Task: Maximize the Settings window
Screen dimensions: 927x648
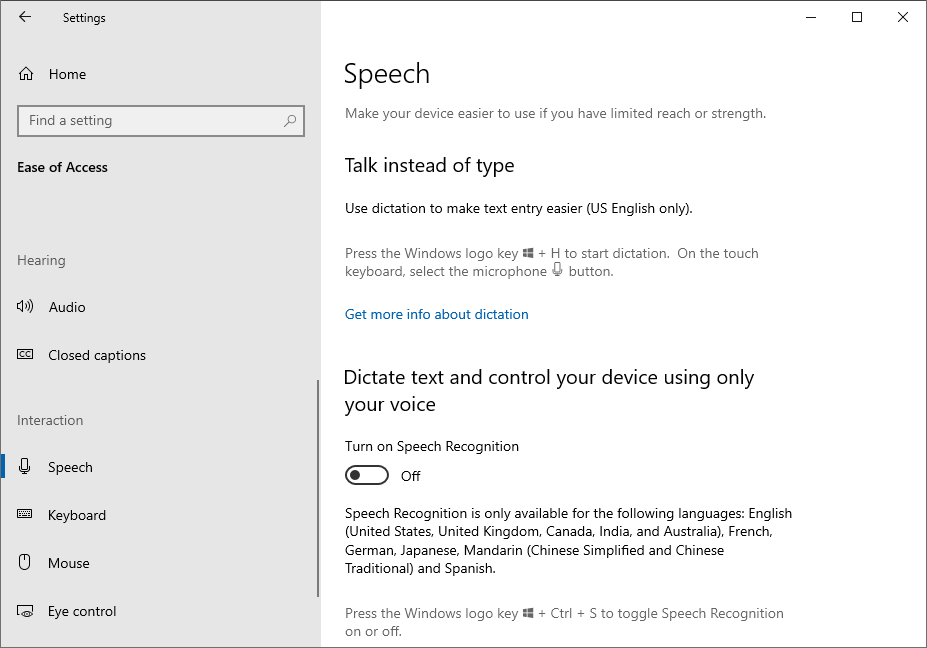Action: pyautogui.click(x=857, y=17)
